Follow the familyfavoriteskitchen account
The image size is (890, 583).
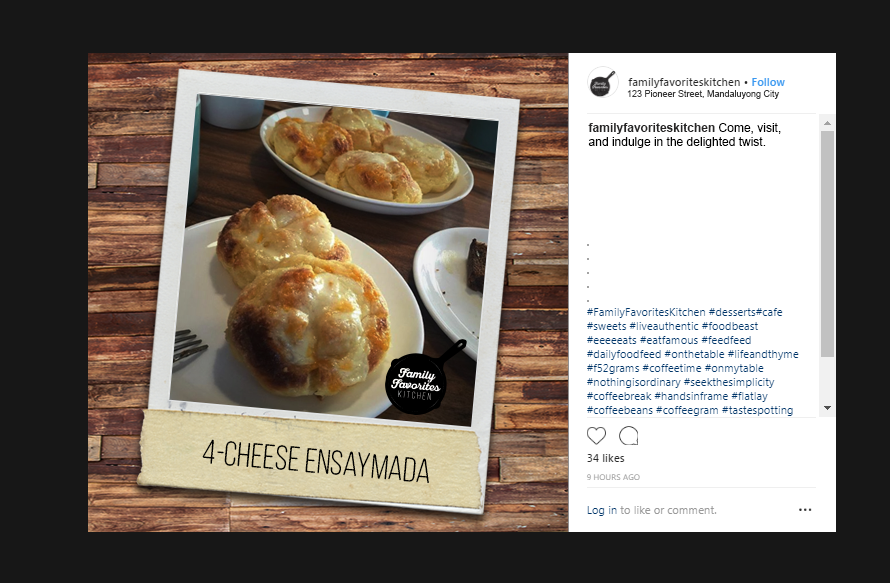click(x=768, y=82)
